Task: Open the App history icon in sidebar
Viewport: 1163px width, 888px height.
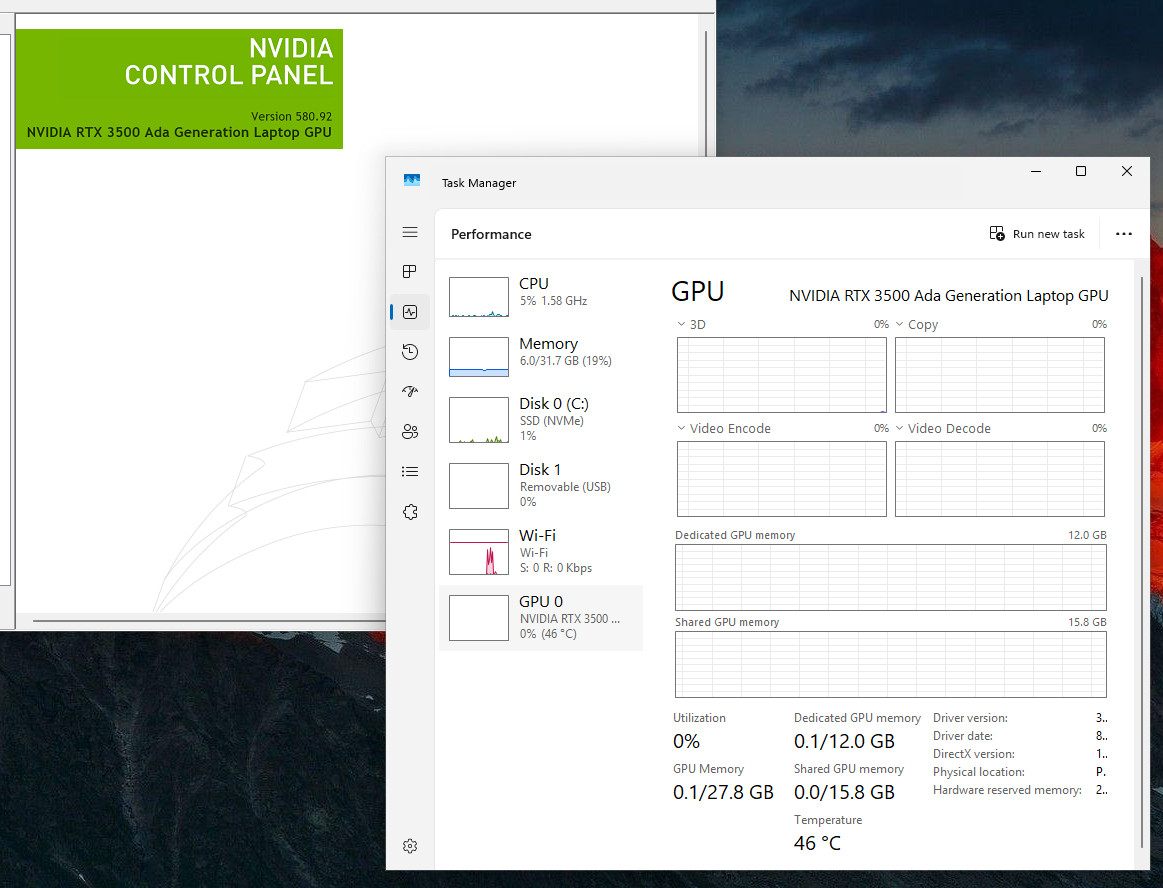Action: pyautogui.click(x=409, y=352)
